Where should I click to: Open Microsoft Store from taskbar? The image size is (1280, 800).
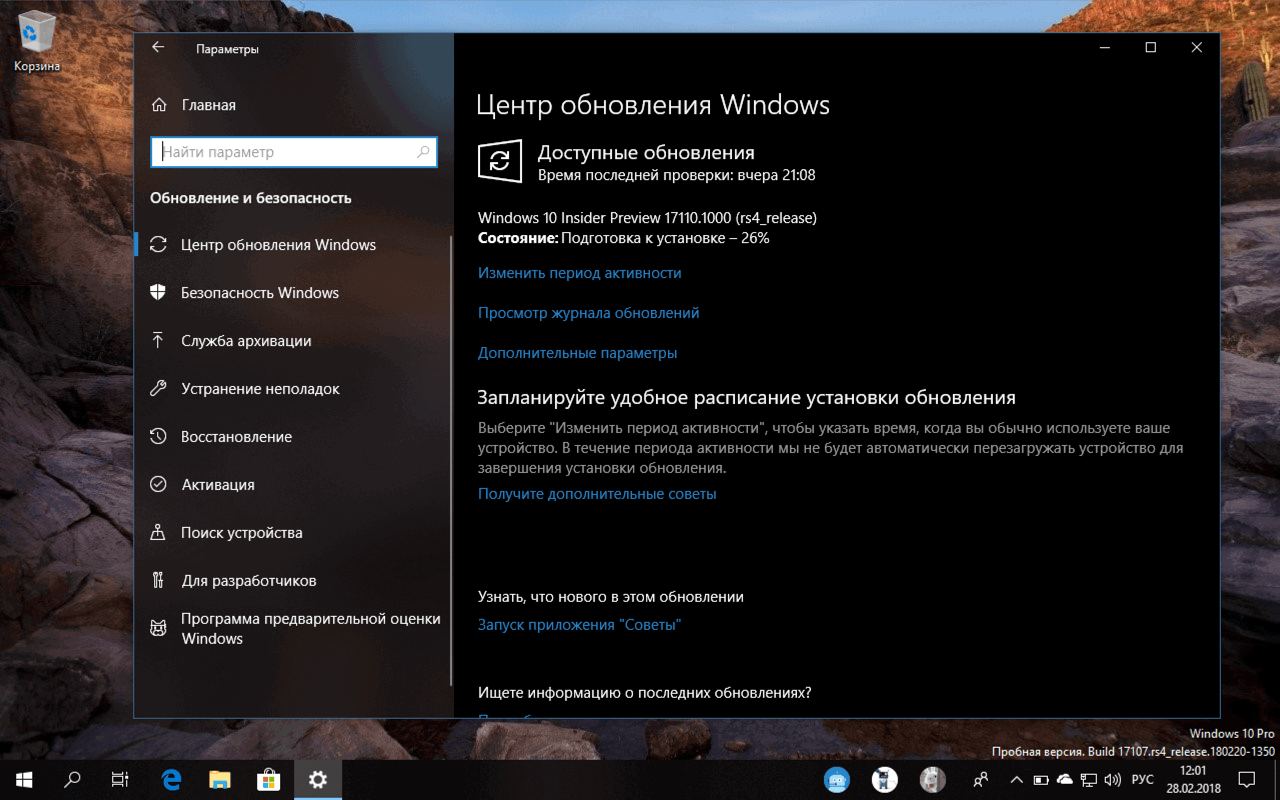(x=269, y=779)
